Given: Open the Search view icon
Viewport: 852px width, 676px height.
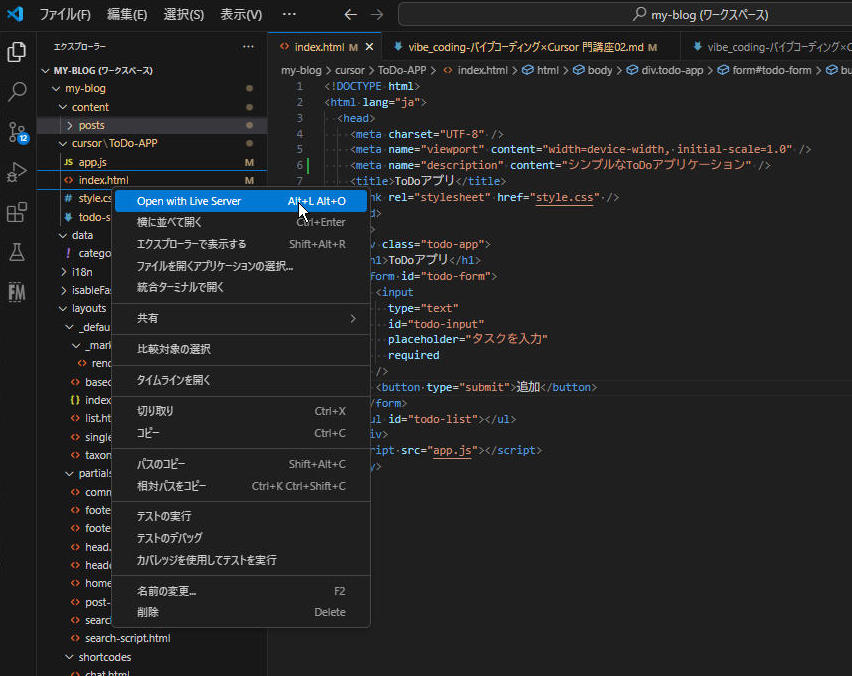Looking at the screenshot, I should [x=17, y=92].
